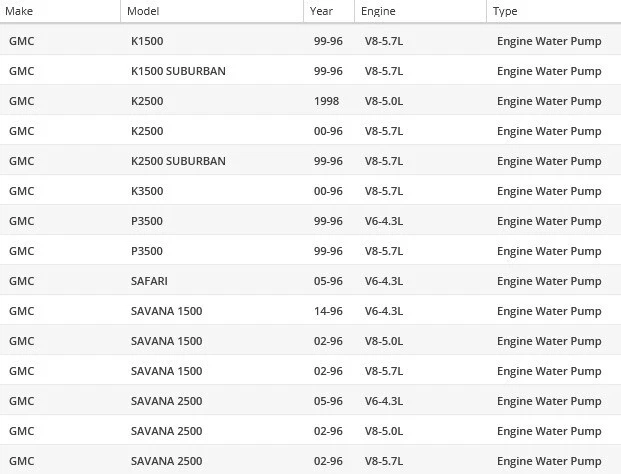Select the 1998 year cell
Image resolution: width=621 pixels, height=474 pixels.
(x=326, y=101)
